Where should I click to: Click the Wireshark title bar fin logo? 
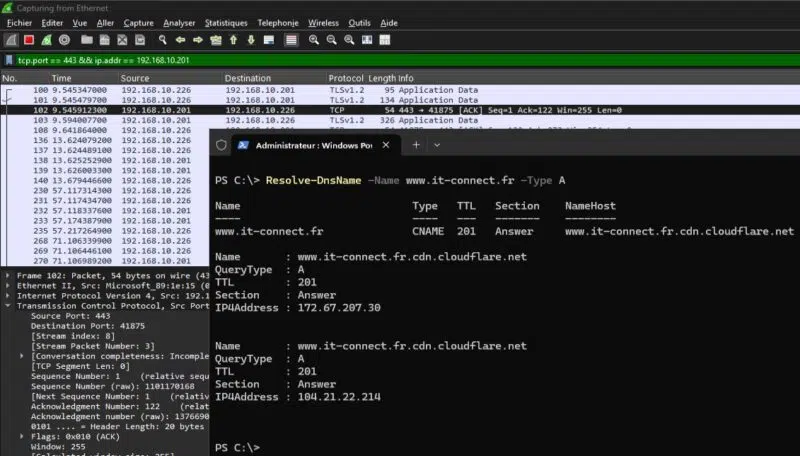7,8
